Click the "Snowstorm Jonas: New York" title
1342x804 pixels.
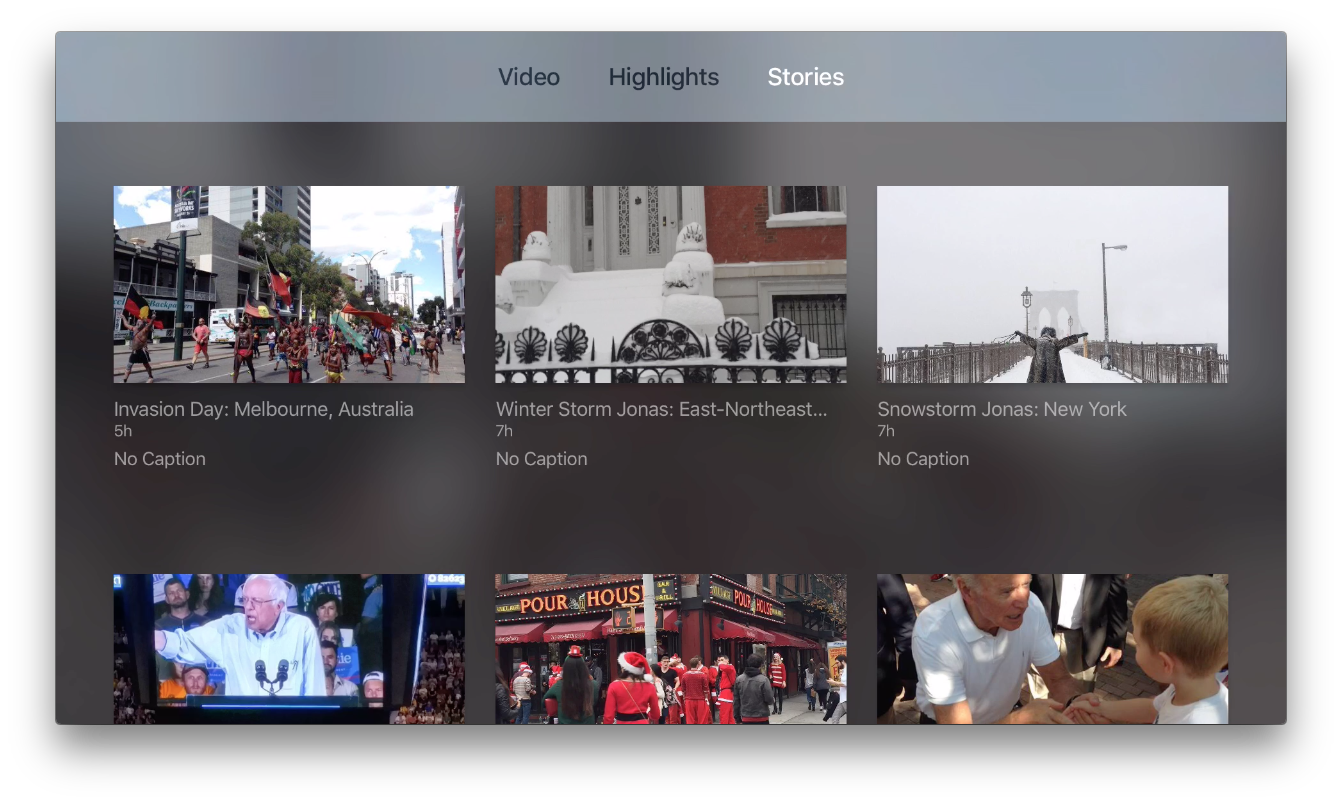(1001, 409)
